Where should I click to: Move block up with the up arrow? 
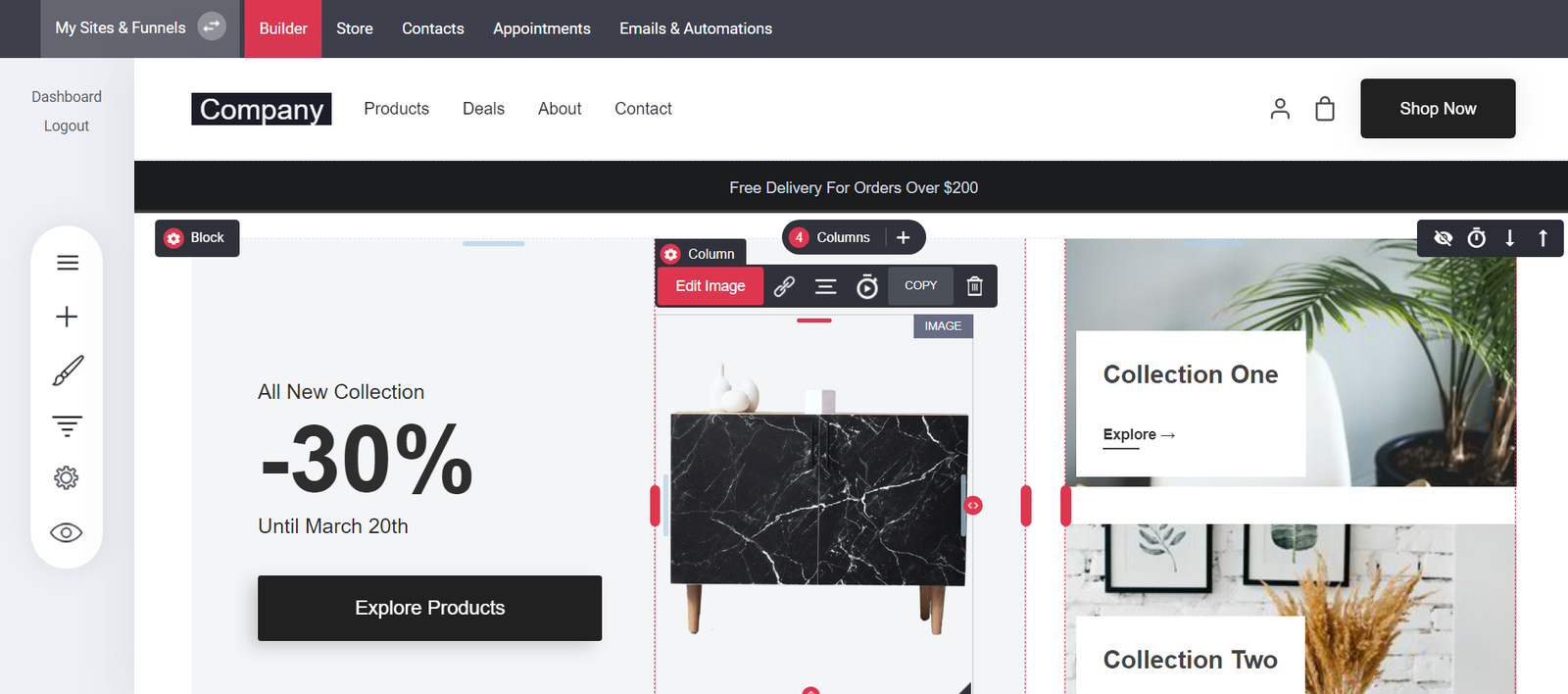(x=1543, y=238)
